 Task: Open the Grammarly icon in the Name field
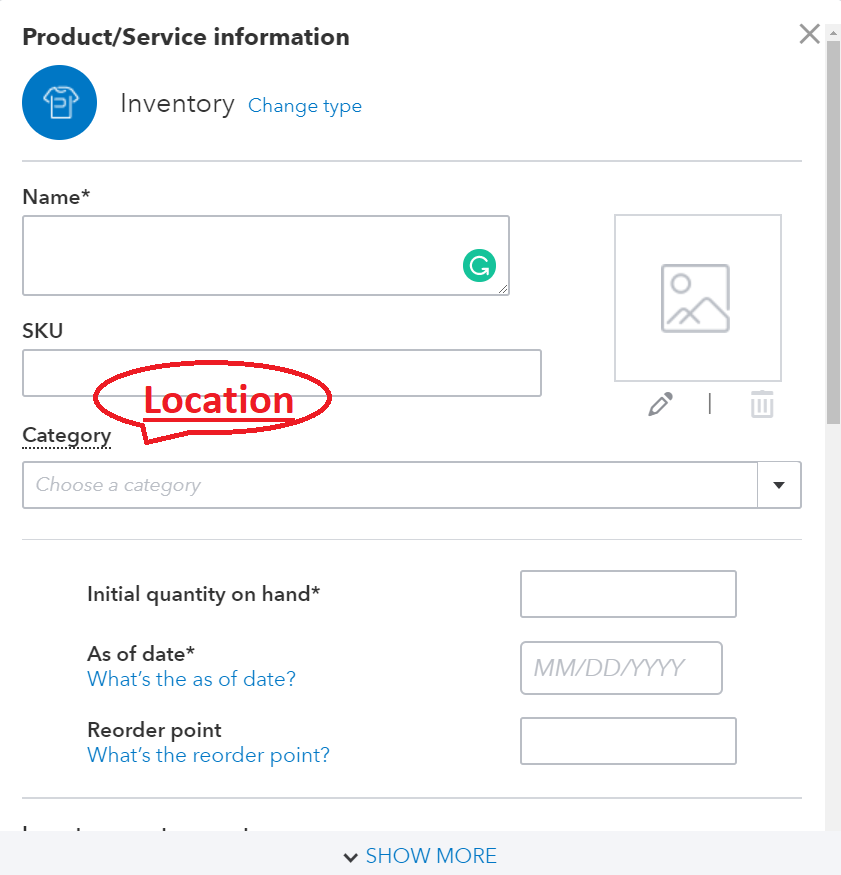[x=480, y=265]
